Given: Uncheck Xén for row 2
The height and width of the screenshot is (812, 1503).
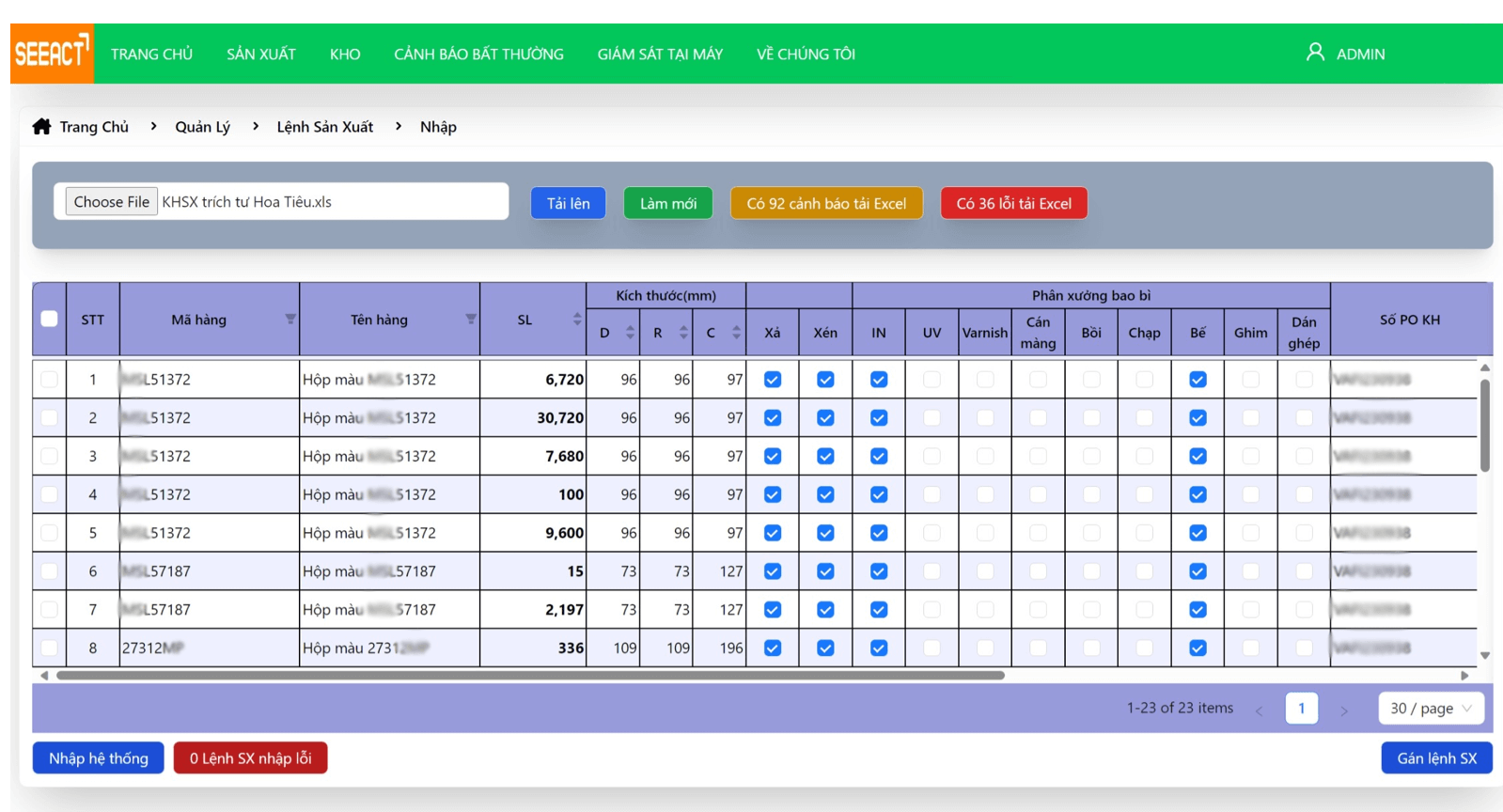Looking at the screenshot, I should click(x=825, y=417).
